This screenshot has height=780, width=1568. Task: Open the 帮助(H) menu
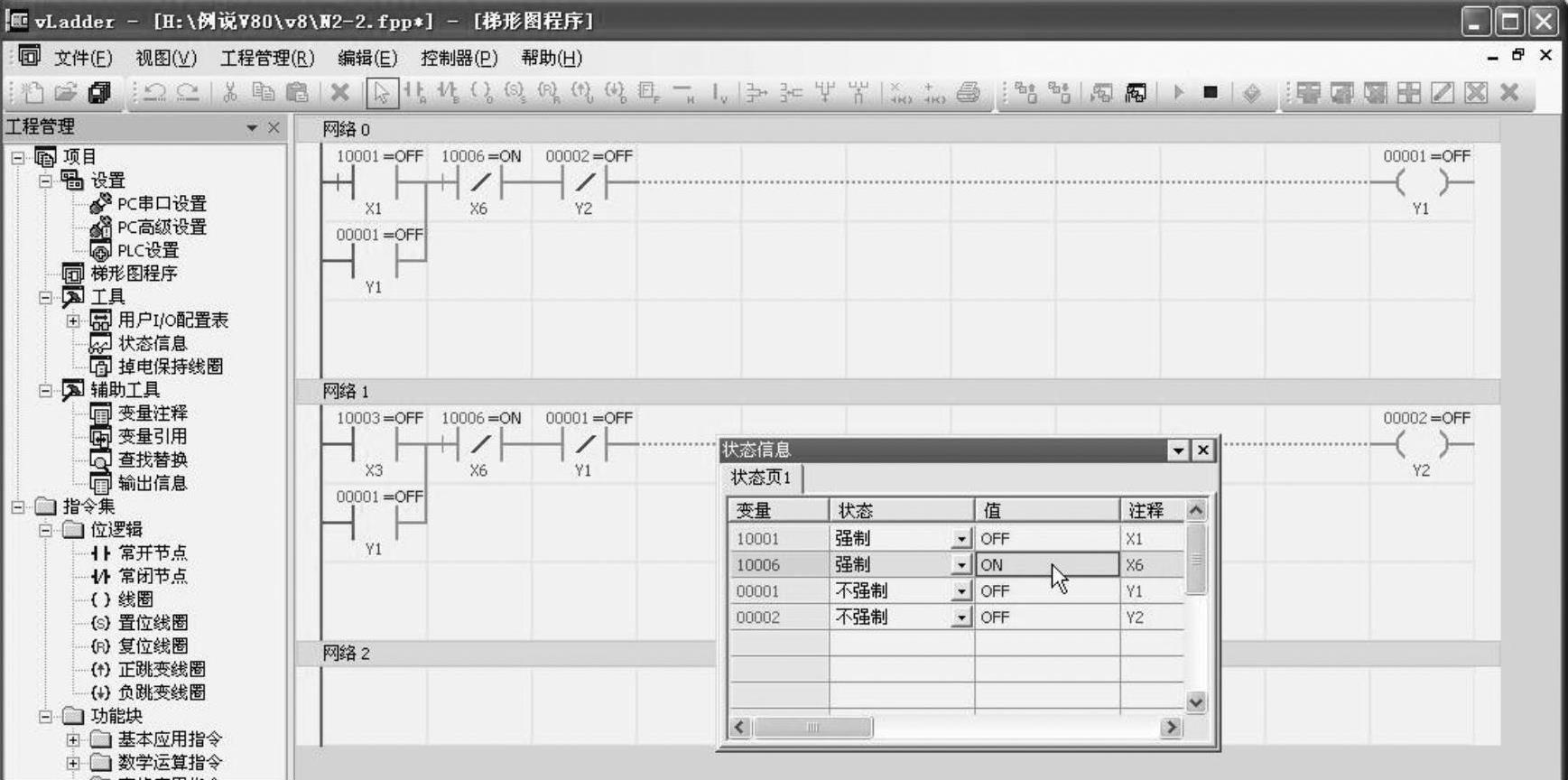point(552,58)
